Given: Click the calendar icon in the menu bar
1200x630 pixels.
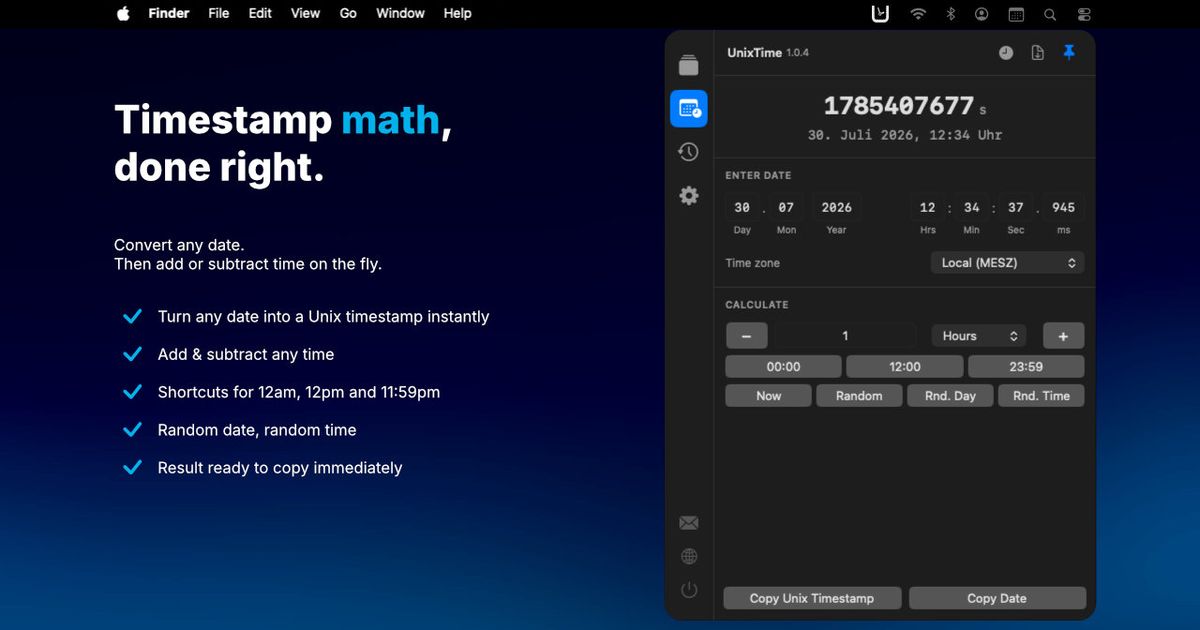Looking at the screenshot, I should tap(1016, 14).
